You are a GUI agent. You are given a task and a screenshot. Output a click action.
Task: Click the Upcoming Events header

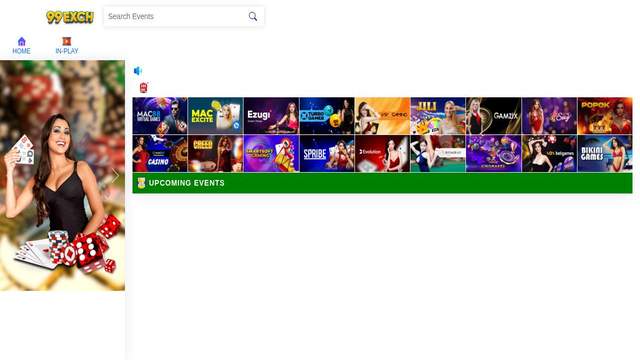(x=382, y=183)
